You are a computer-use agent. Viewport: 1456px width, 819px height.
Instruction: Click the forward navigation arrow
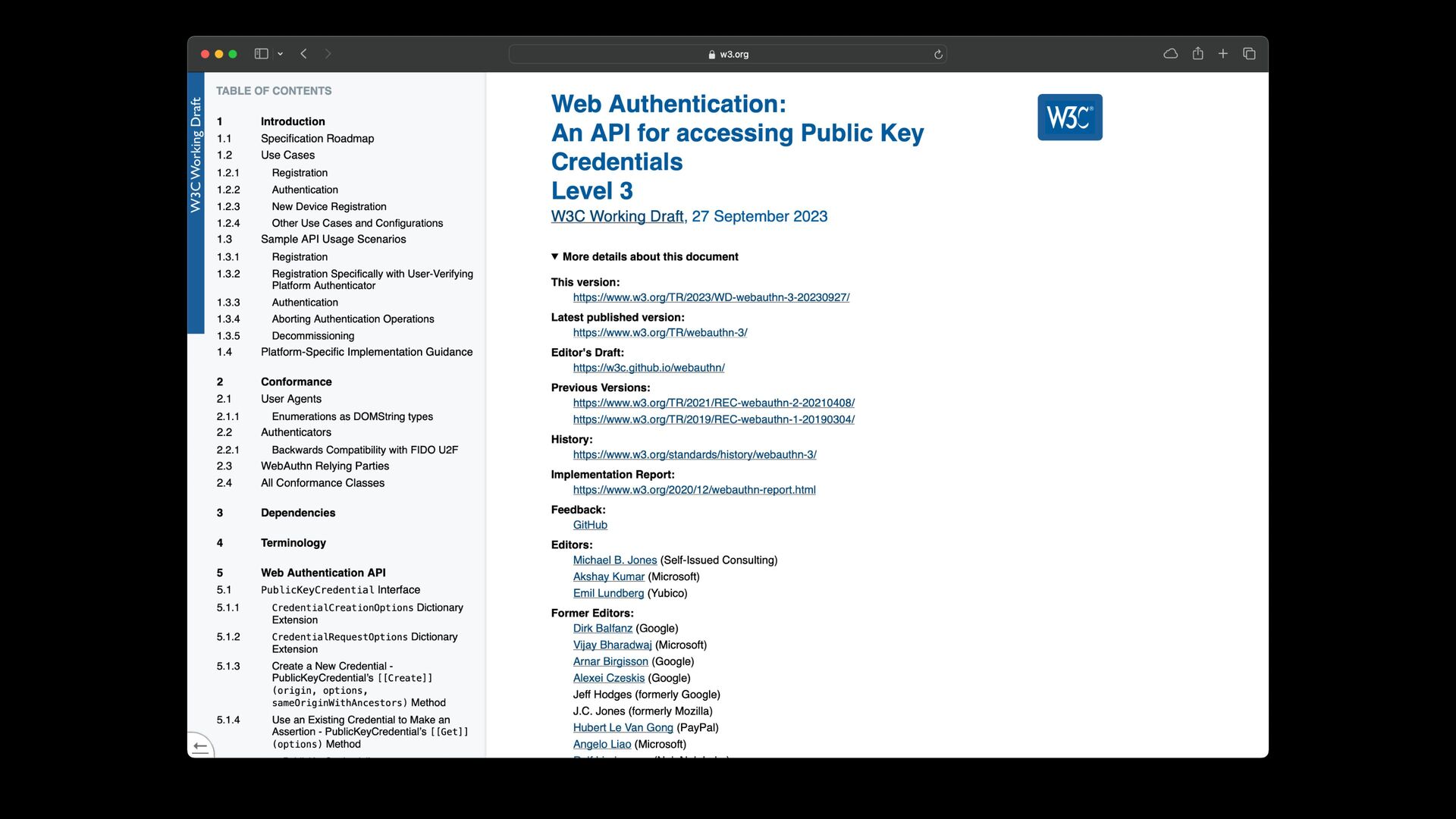coord(328,54)
